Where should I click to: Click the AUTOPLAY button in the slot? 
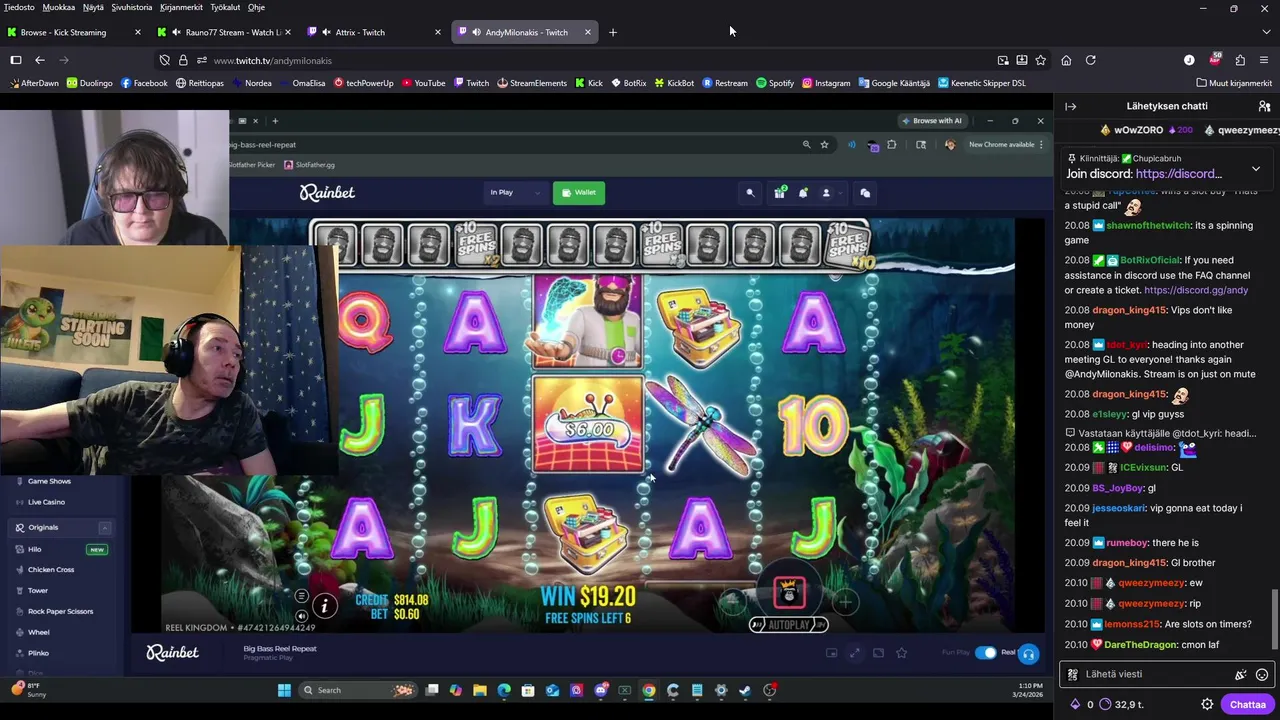(x=789, y=625)
